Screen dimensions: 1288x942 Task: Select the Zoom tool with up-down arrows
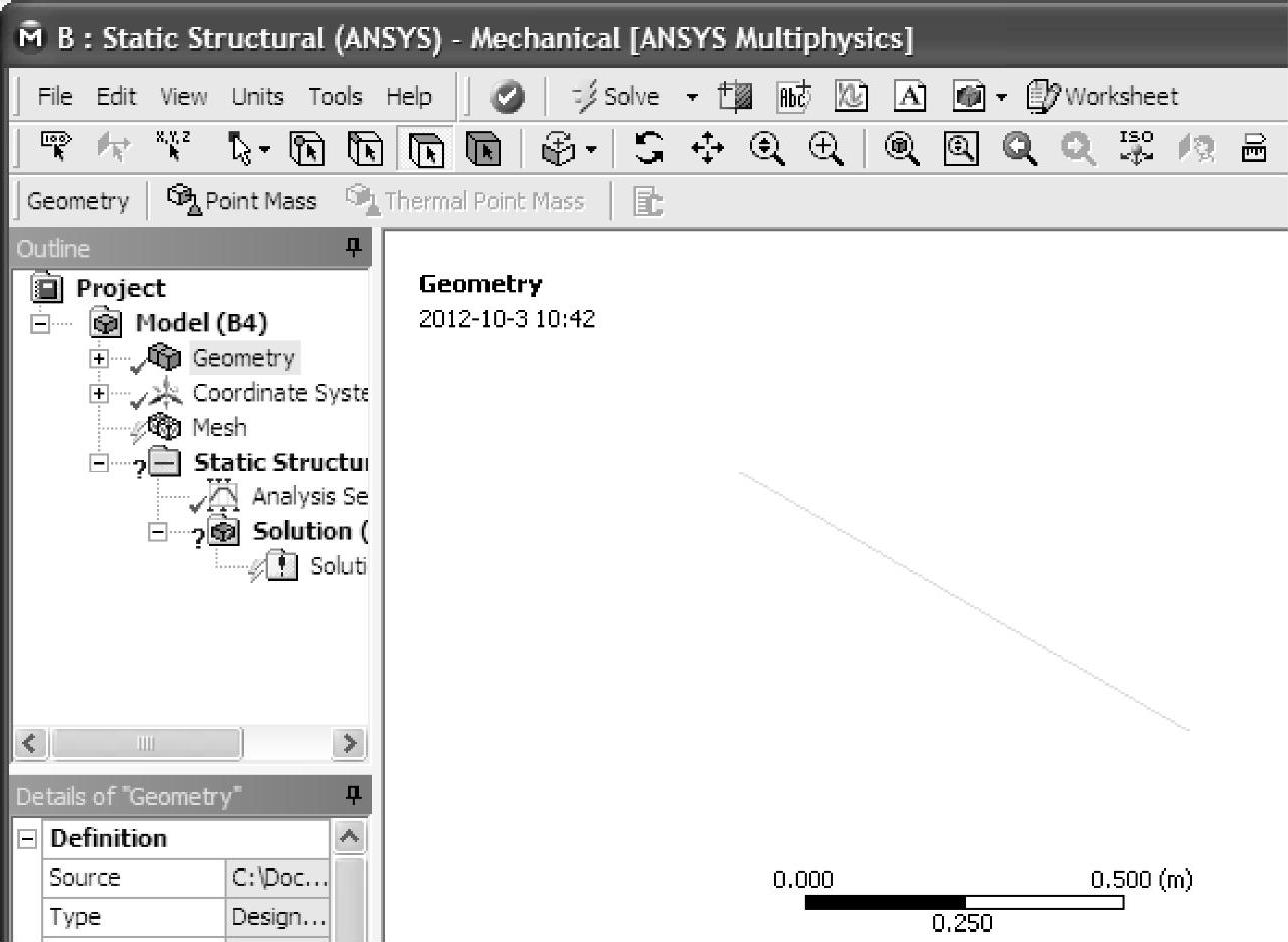click(x=766, y=149)
